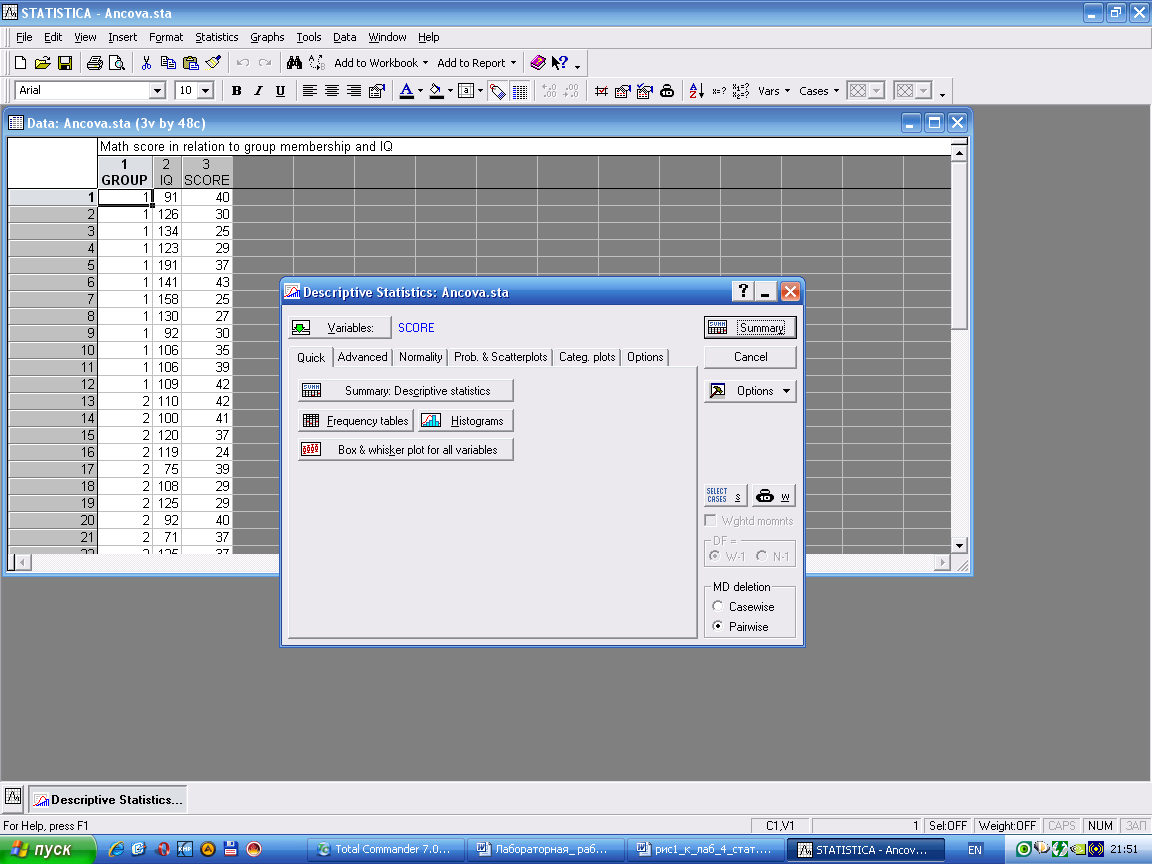This screenshot has height=864, width=1152.
Task: Click the Copy icon in toolbar
Action: [x=168, y=63]
